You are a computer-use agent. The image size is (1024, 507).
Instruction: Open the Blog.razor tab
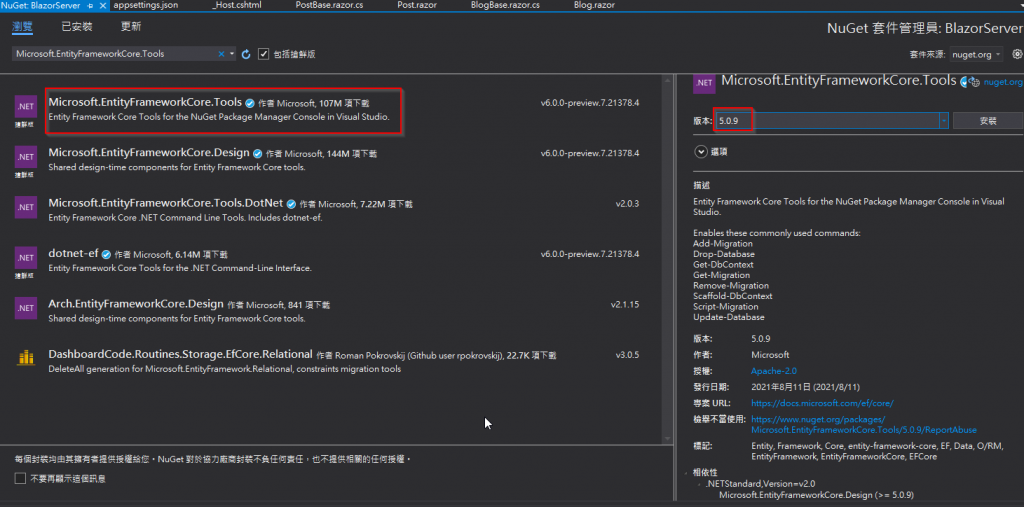(594, 5)
